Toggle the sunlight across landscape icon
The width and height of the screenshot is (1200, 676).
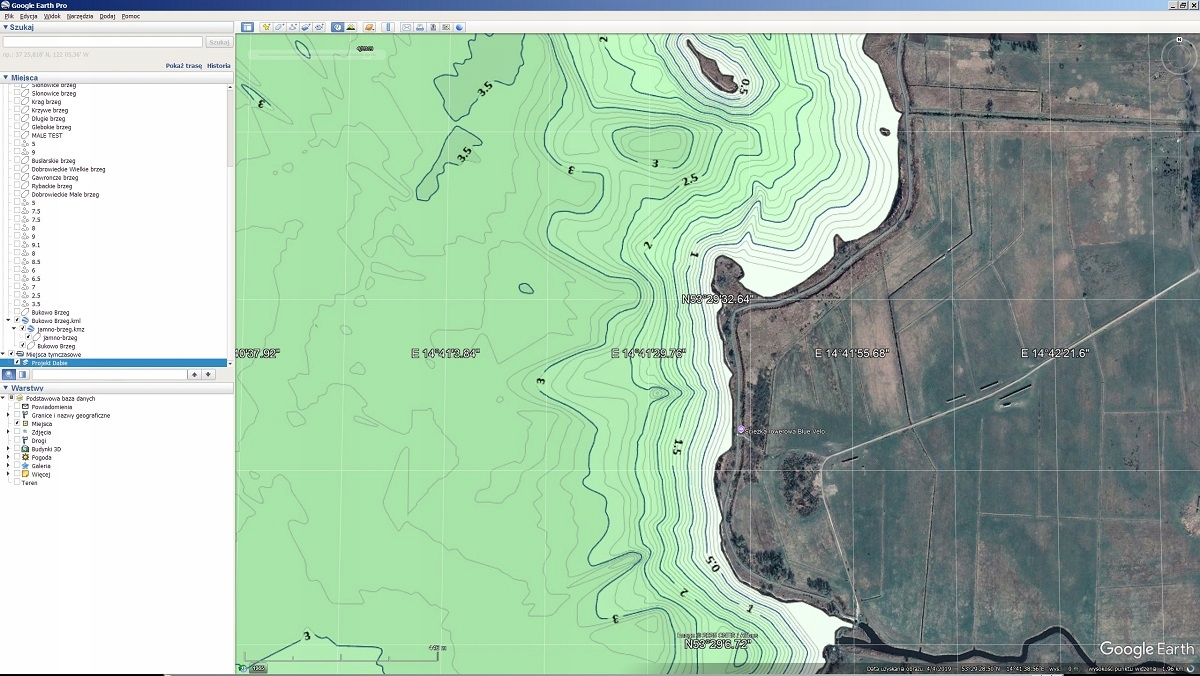tap(351, 27)
